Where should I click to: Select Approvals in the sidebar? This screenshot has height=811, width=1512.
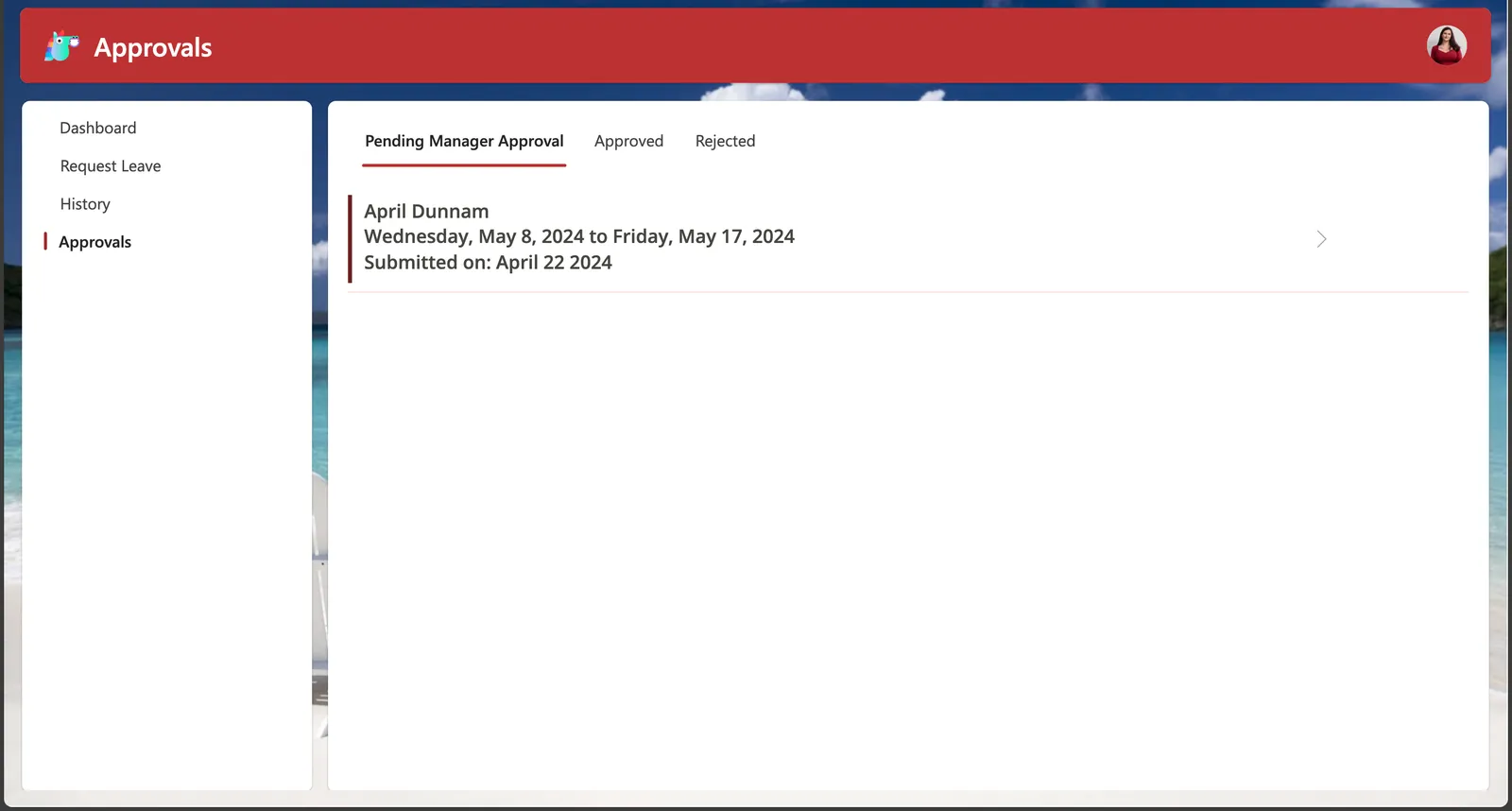coord(94,242)
